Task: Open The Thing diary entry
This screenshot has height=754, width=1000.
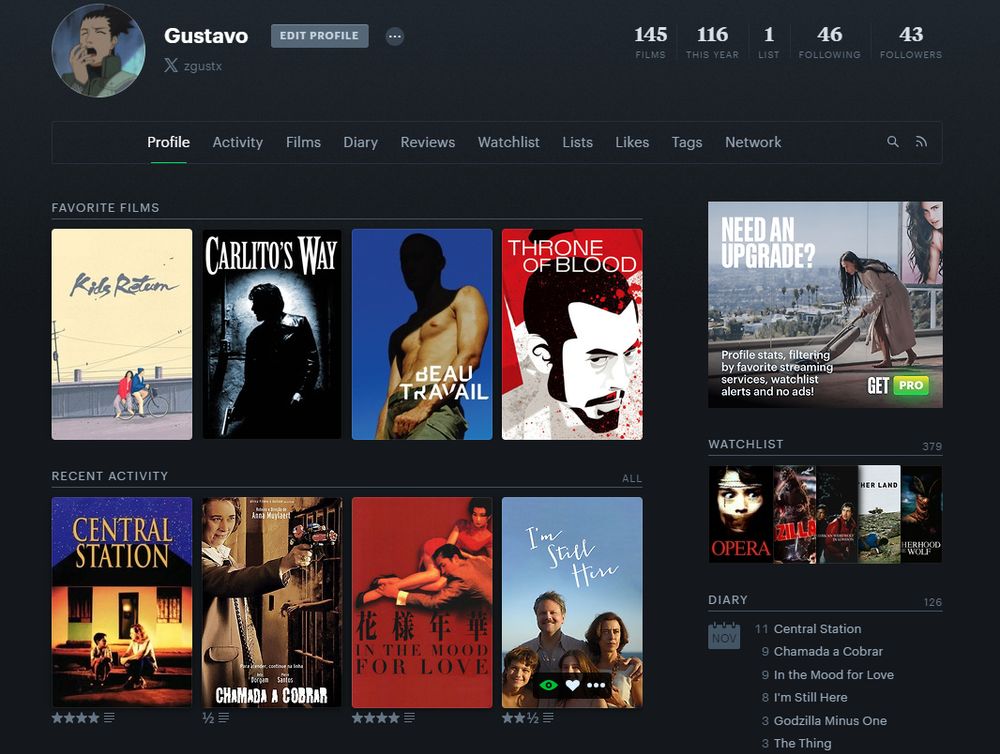Action: 802,743
